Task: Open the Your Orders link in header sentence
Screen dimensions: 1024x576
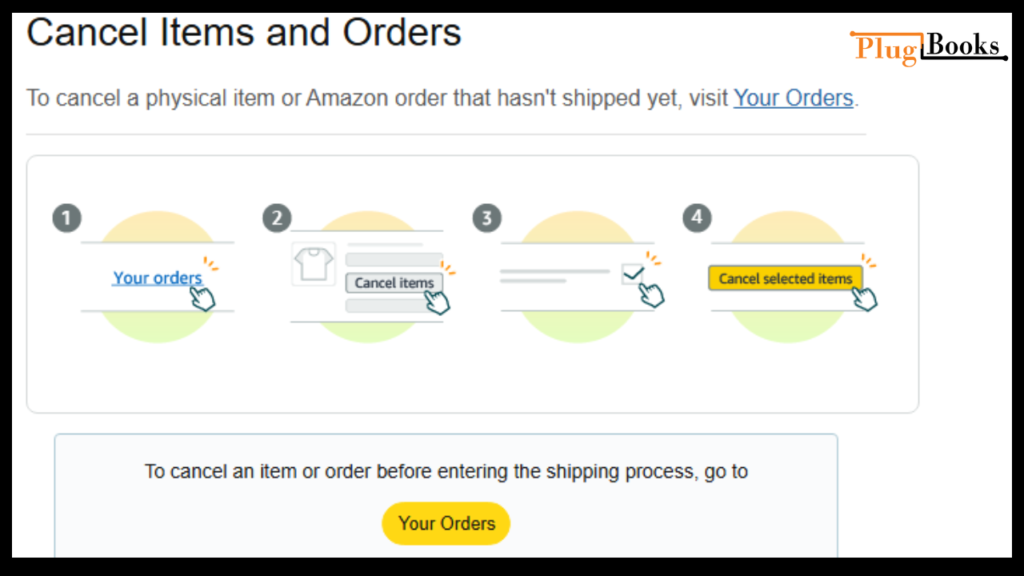Action: click(x=793, y=98)
